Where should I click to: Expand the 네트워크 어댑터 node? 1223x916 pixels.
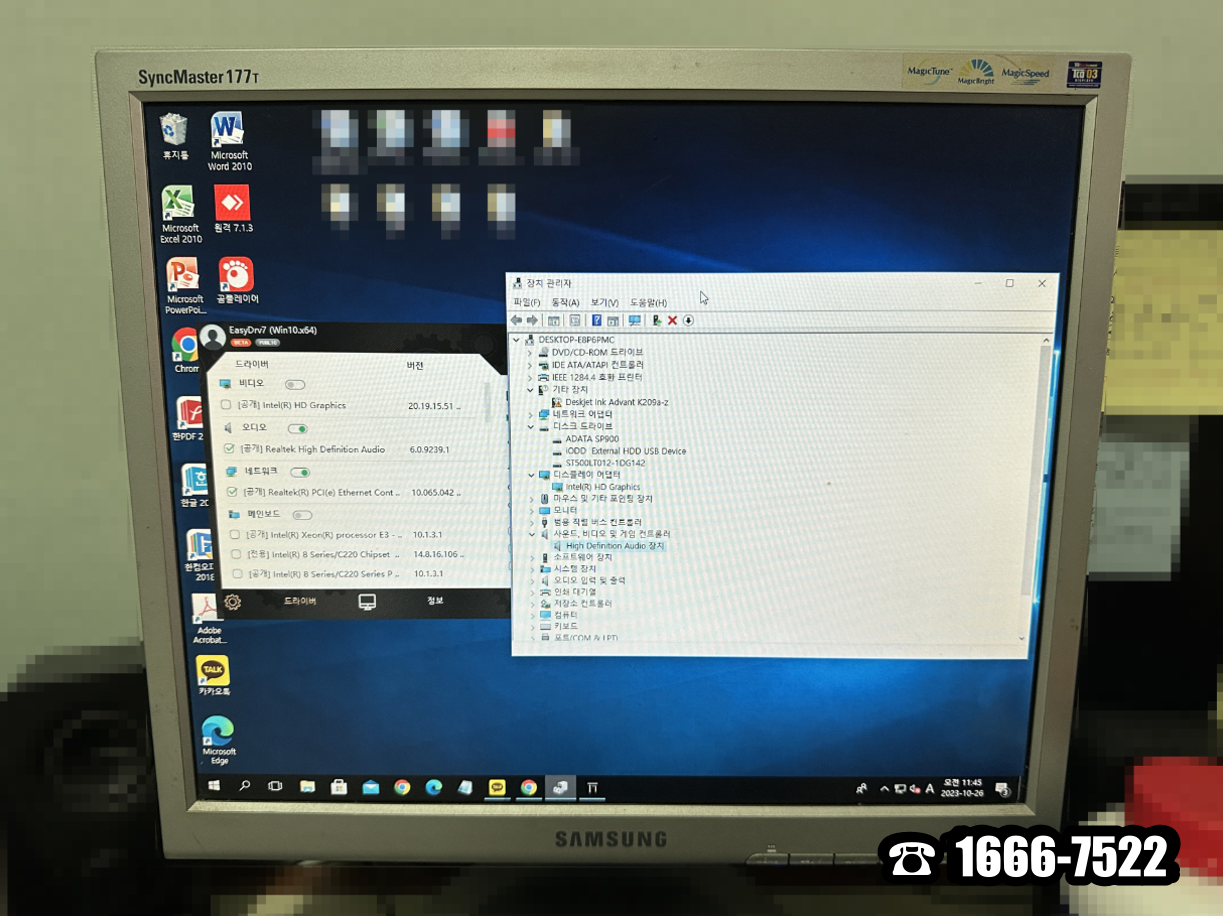531,414
